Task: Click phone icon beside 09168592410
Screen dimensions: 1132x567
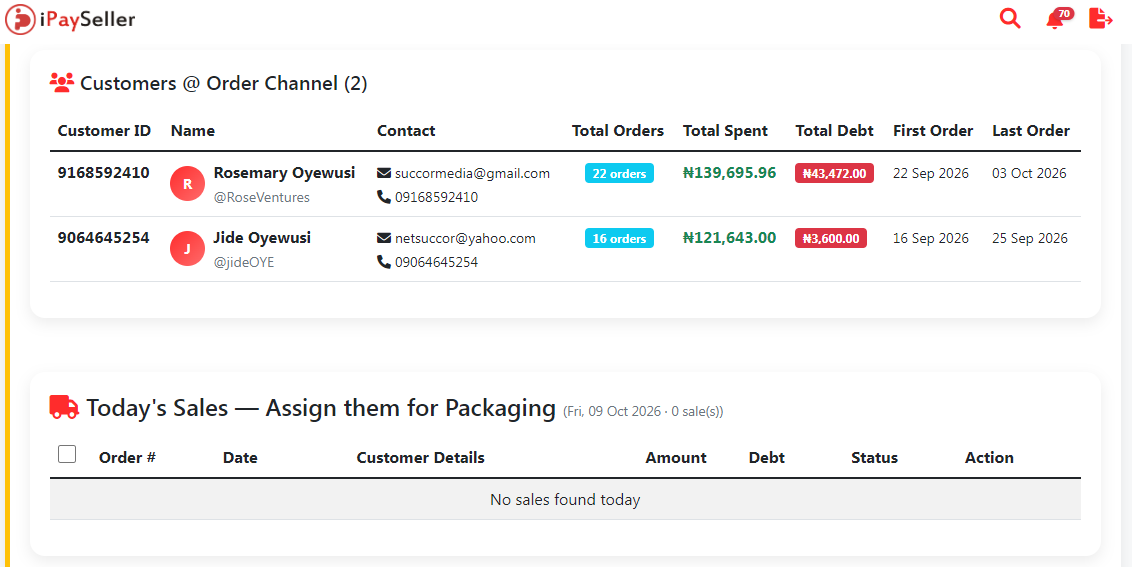Action: pyautogui.click(x=384, y=196)
